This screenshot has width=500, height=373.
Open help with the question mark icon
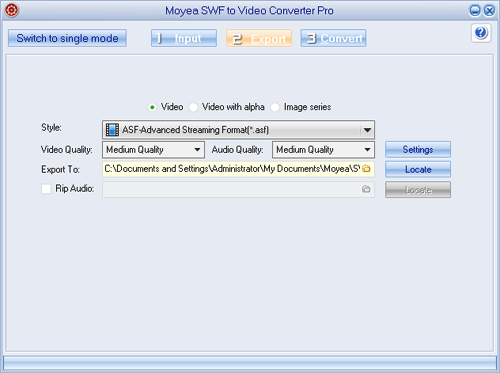pos(481,33)
